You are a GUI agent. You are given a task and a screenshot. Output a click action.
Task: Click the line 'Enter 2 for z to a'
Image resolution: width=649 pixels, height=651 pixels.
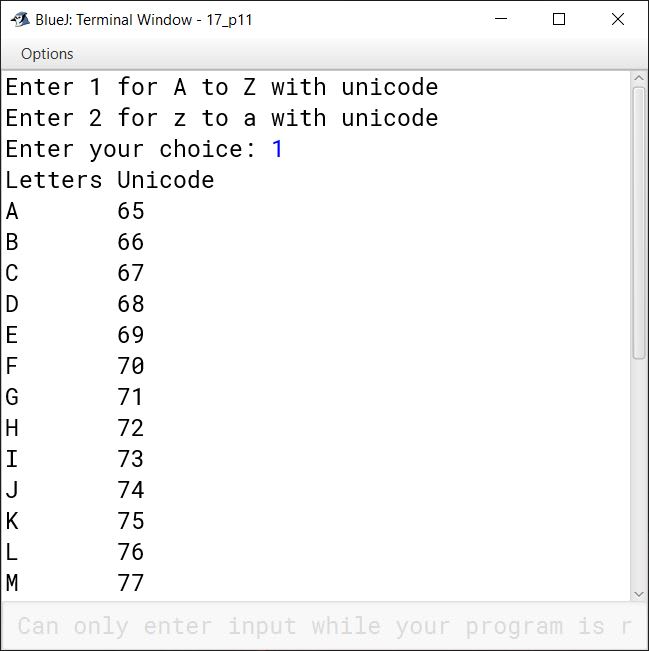[221, 118]
